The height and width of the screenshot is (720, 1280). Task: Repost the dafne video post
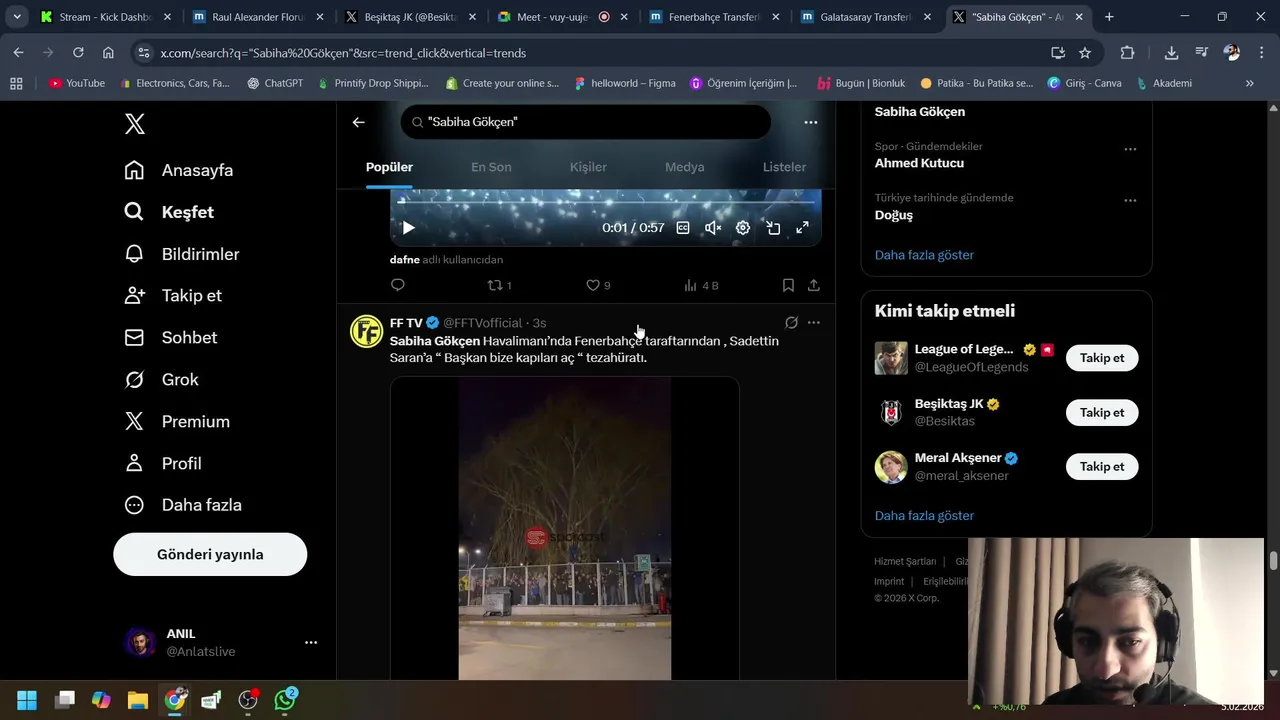point(499,285)
